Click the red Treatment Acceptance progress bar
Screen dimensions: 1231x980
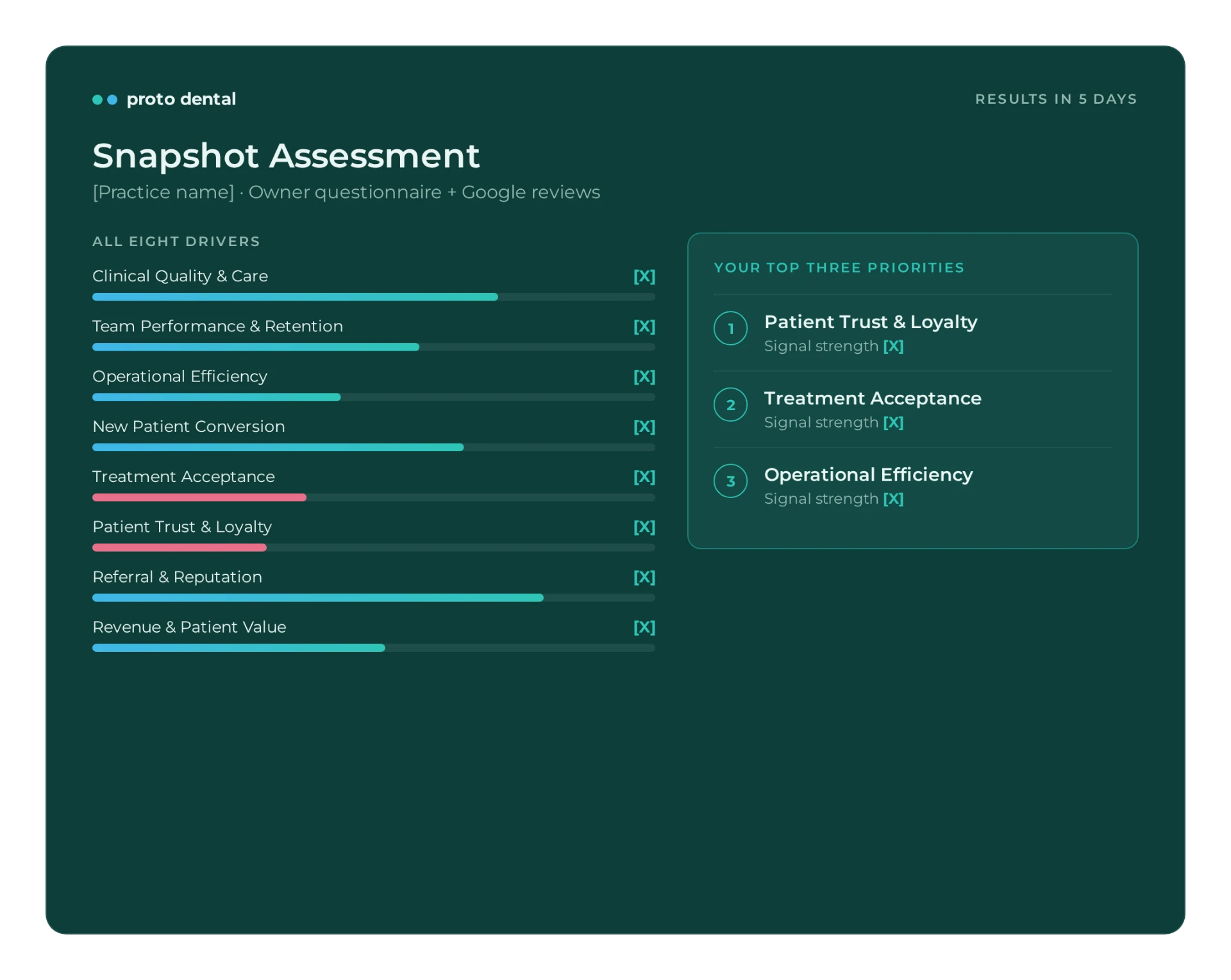[374, 497]
